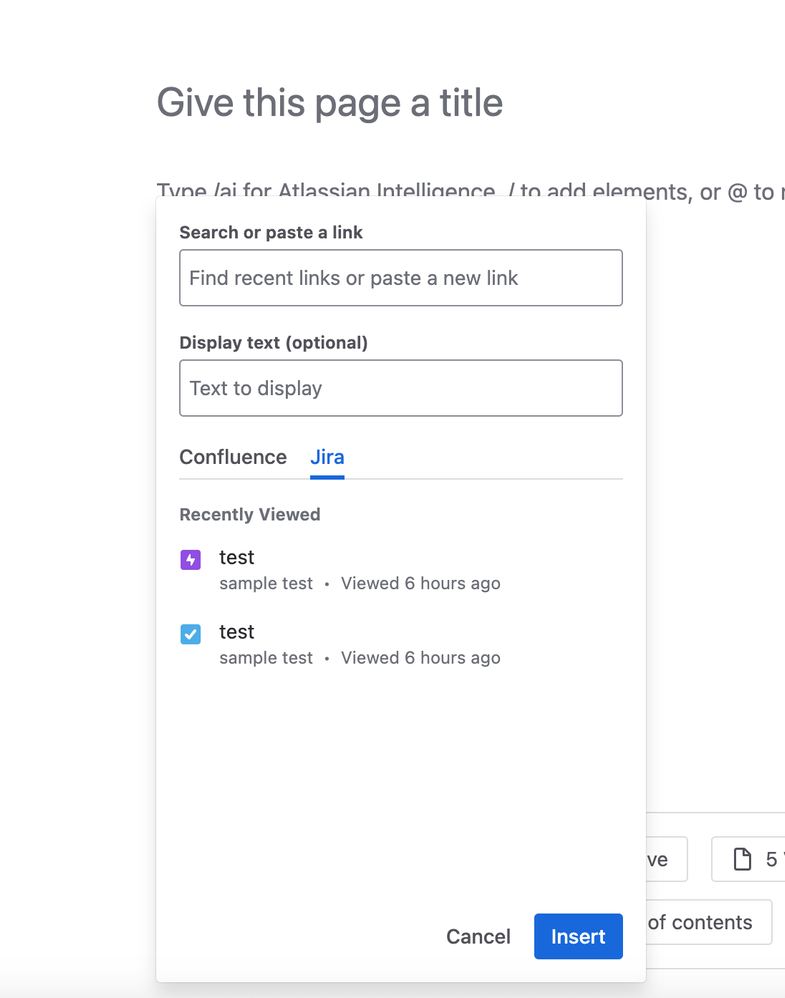Click the 'Text to display' input field
This screenshot has height=998, width=785.
400,388
